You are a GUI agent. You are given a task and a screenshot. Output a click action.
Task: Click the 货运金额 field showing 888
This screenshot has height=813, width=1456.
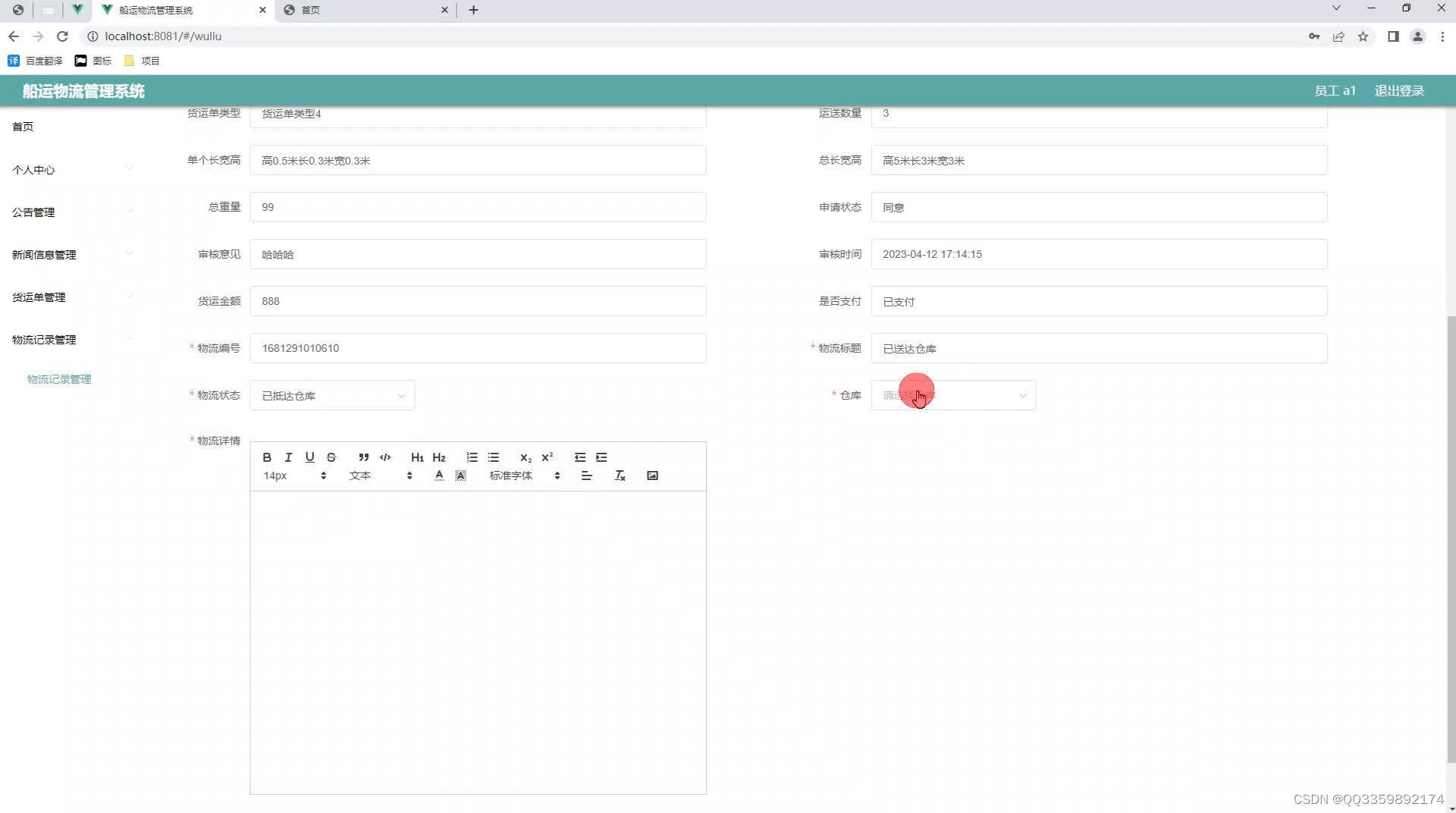coord(478,301)
